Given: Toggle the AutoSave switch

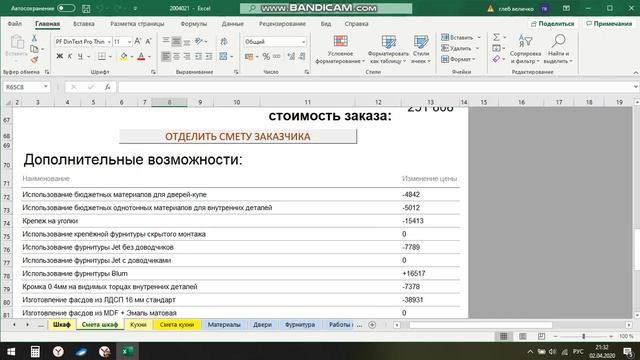Looking at the screenshot, I should pos(66,8).
